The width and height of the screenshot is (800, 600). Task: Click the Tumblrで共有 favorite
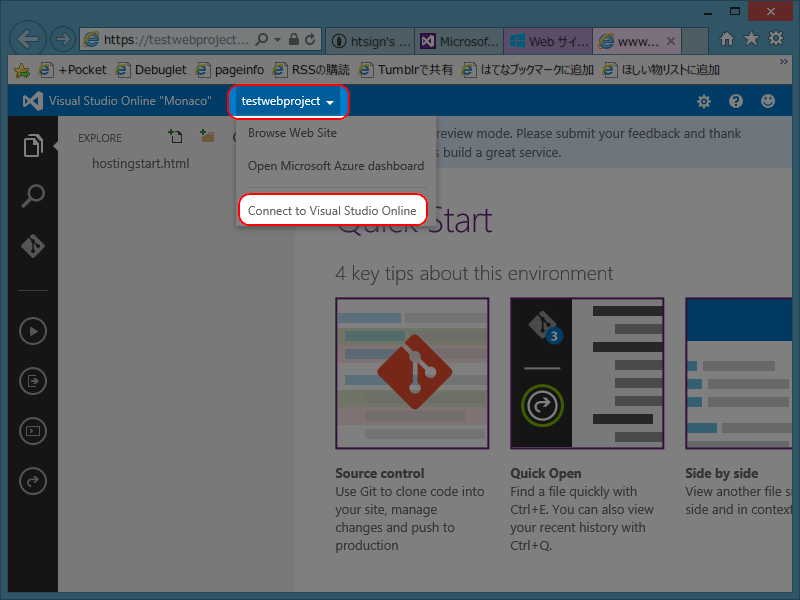(406, 70)
